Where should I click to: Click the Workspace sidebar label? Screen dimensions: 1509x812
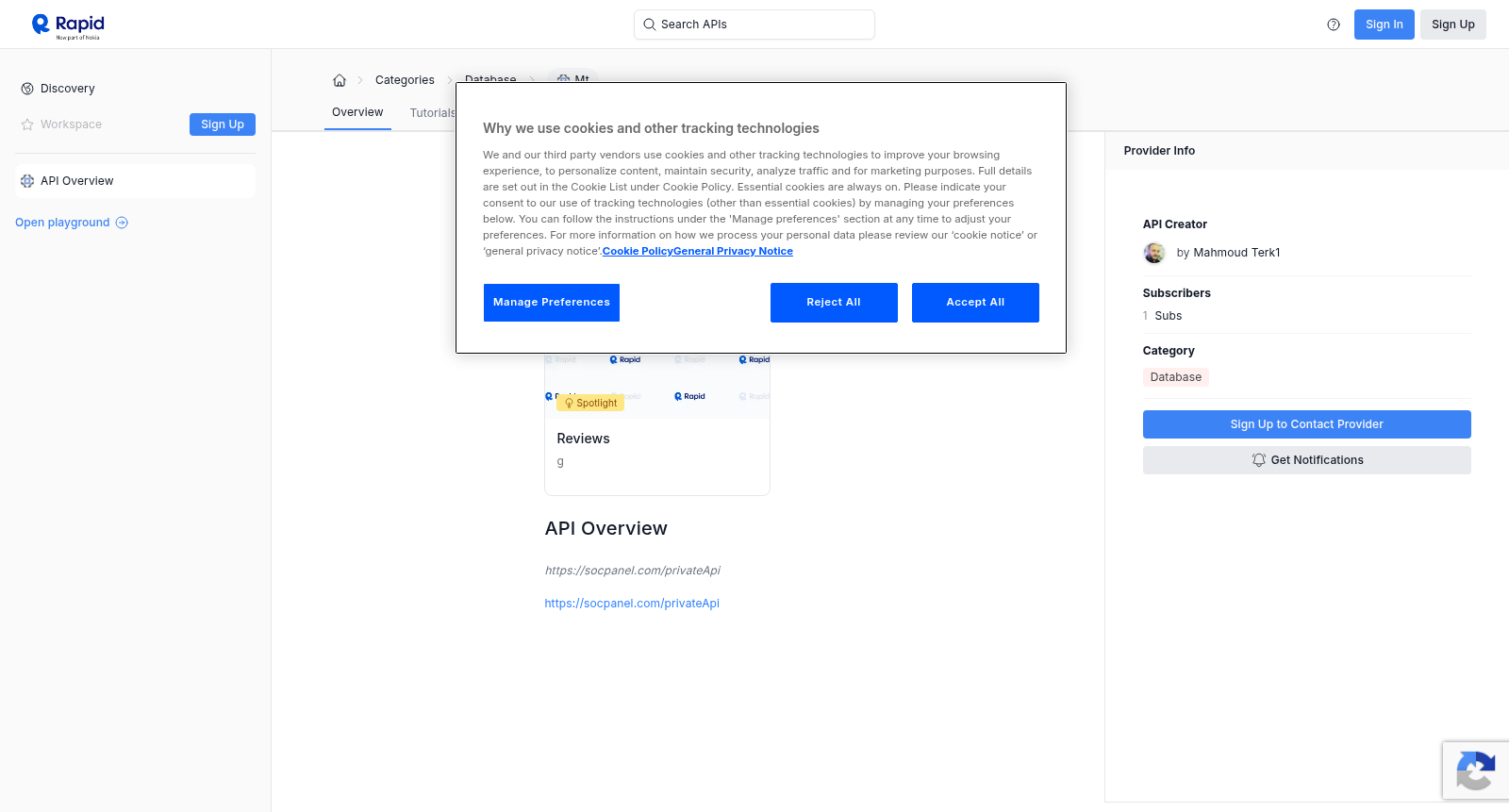click(x=71, y=124)
